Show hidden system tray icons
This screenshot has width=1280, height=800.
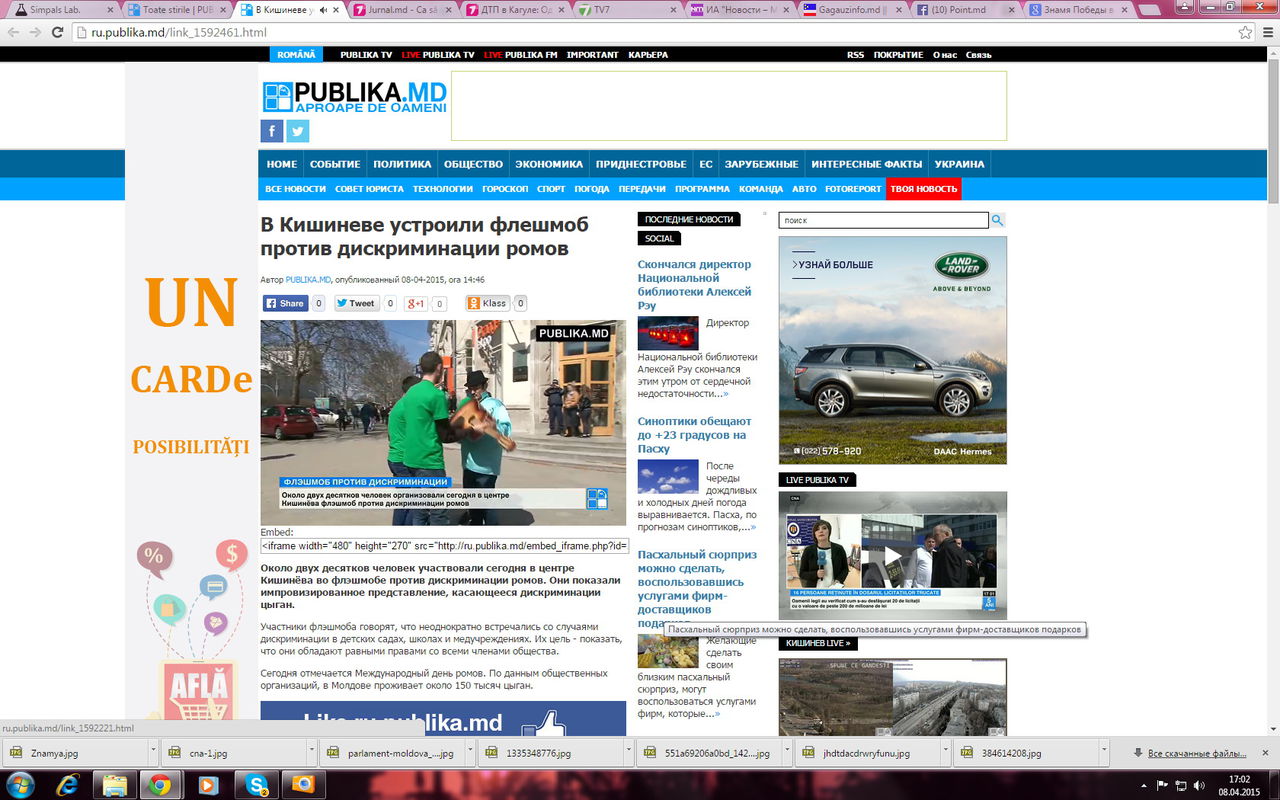point(1146,784)
